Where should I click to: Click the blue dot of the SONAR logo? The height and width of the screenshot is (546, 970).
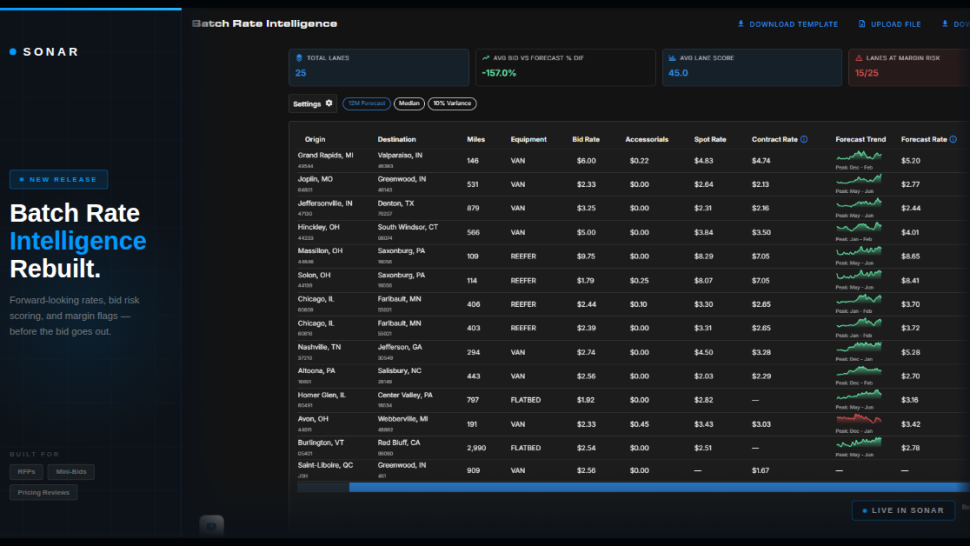click(x=13, y=52)
